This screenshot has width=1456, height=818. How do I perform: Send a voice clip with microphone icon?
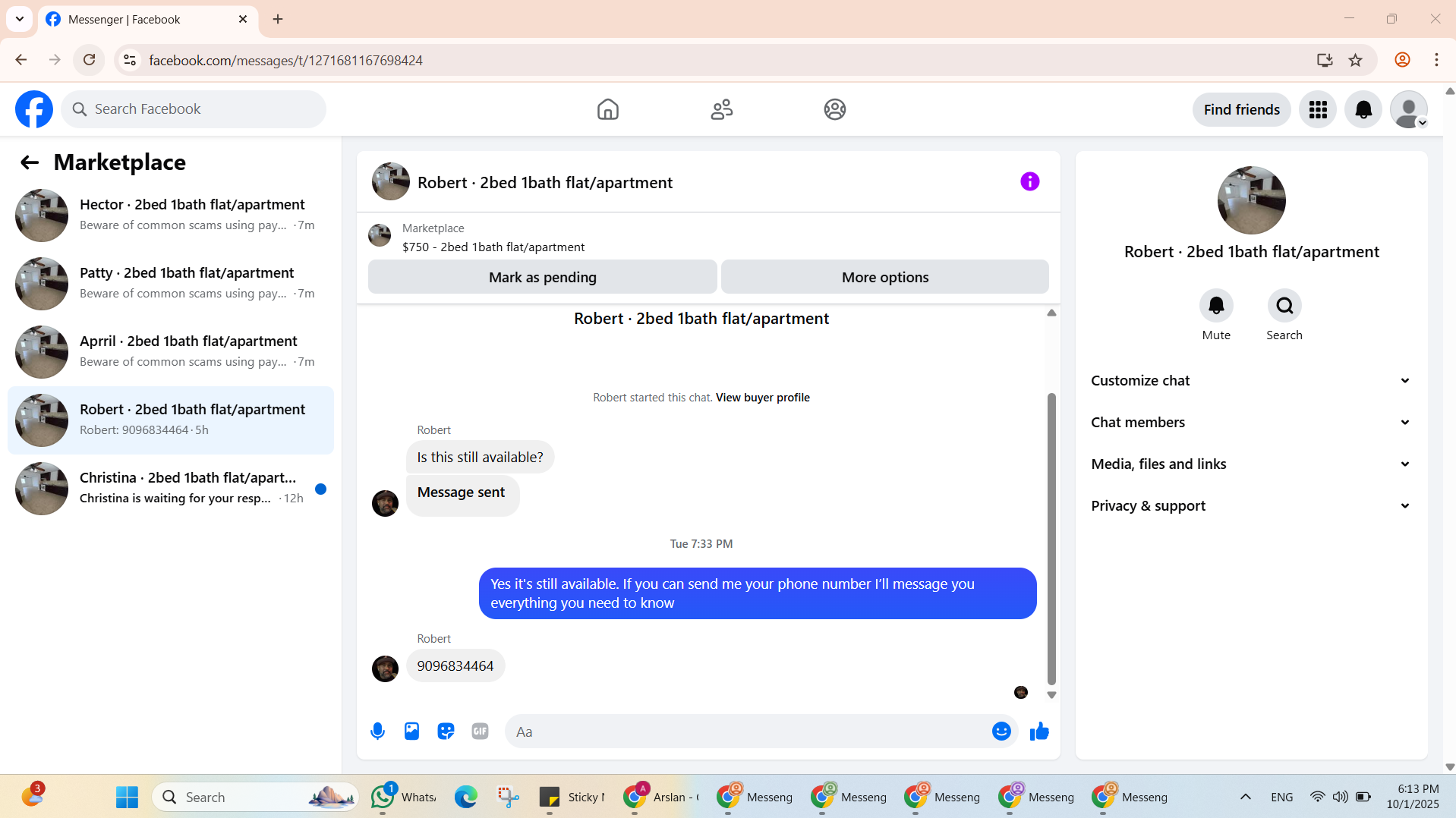[x=377, y=731]
